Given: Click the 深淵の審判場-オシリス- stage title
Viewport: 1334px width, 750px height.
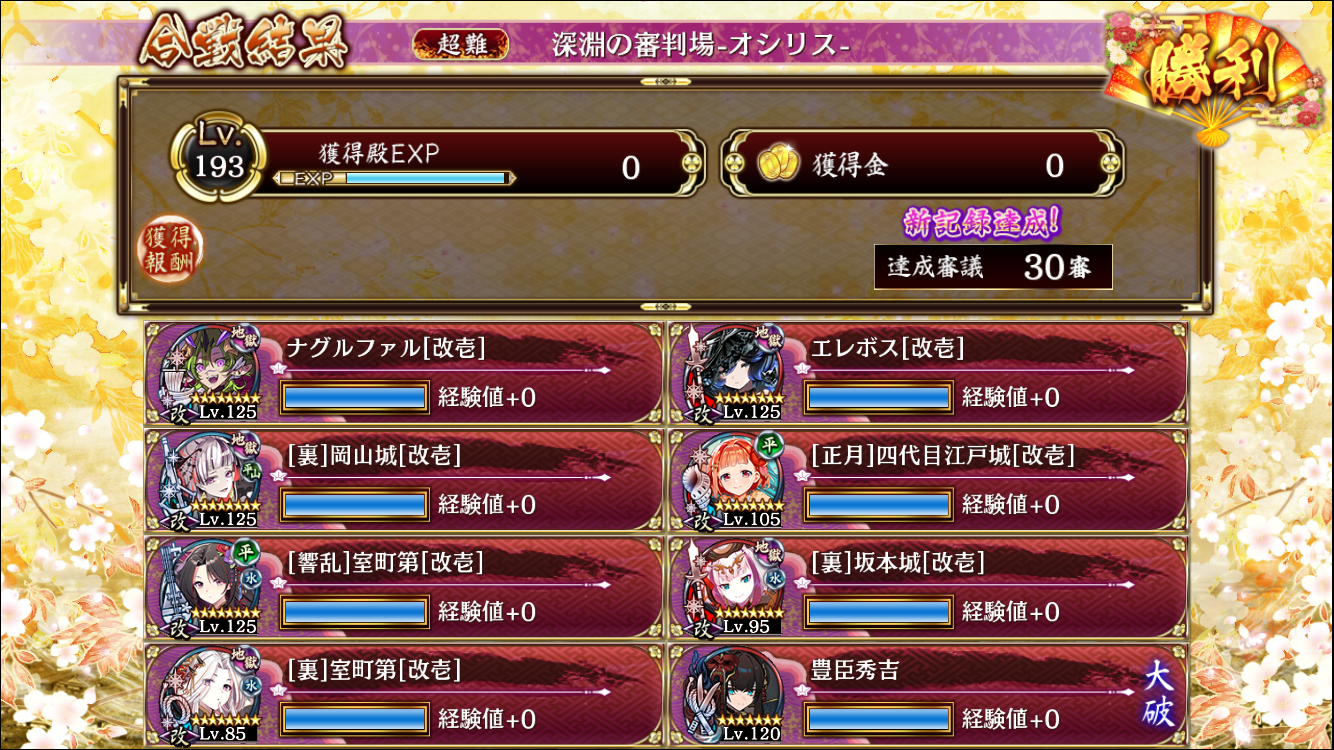Looking at the screenshot, I should tap(701, 46).
